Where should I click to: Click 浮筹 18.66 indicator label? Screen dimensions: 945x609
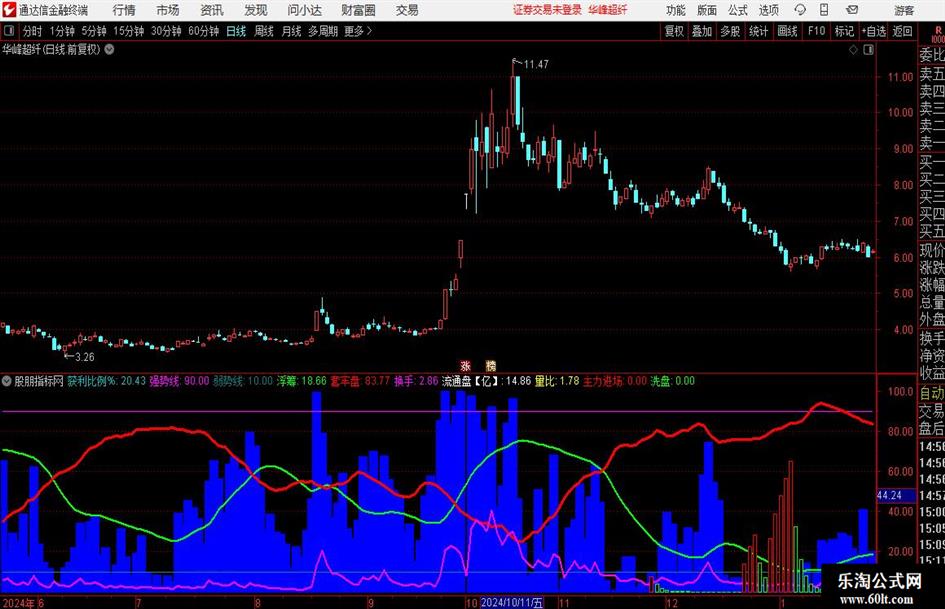coord(301,380)
